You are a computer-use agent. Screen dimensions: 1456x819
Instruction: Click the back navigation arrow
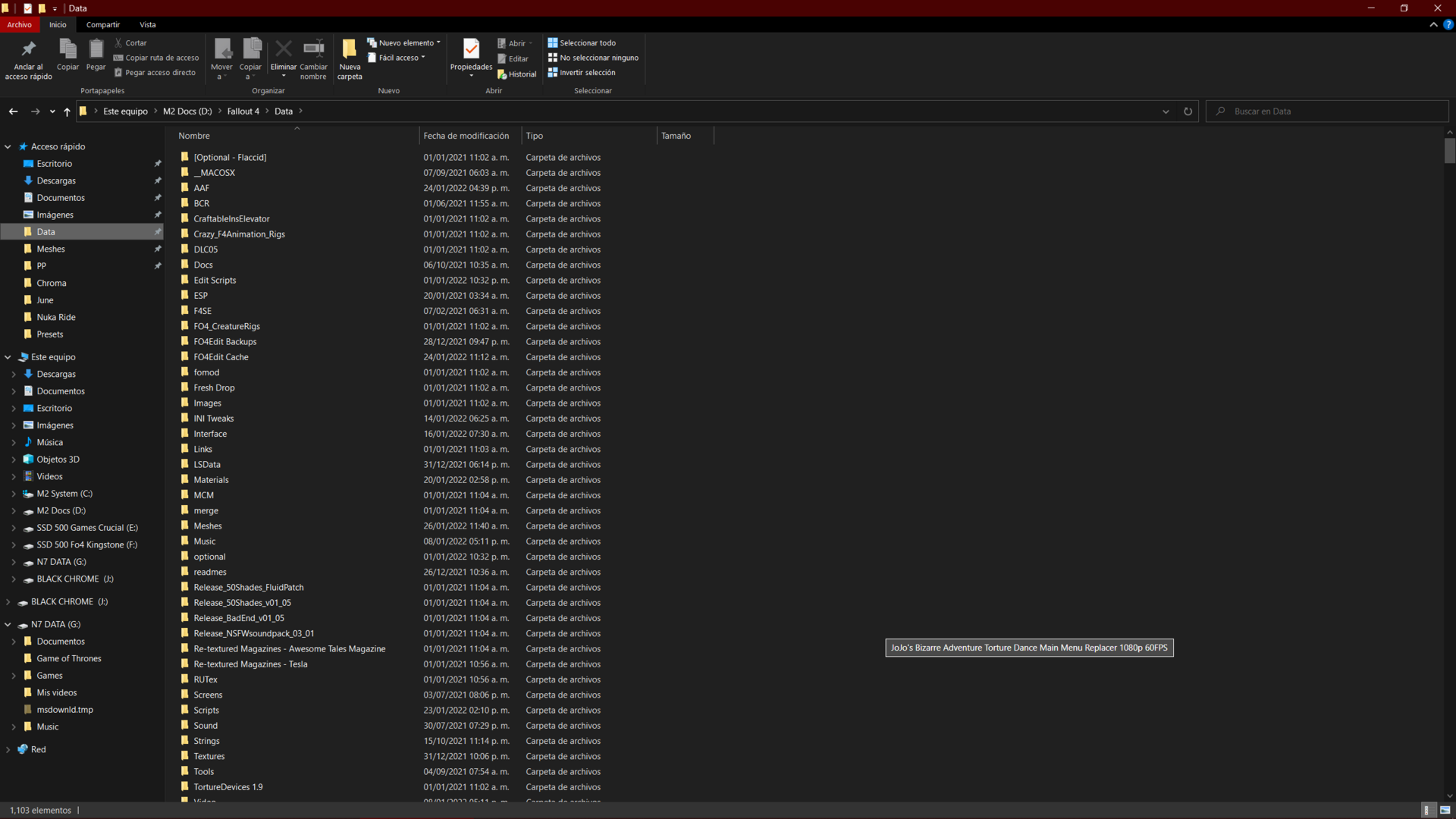coord(13,111)
